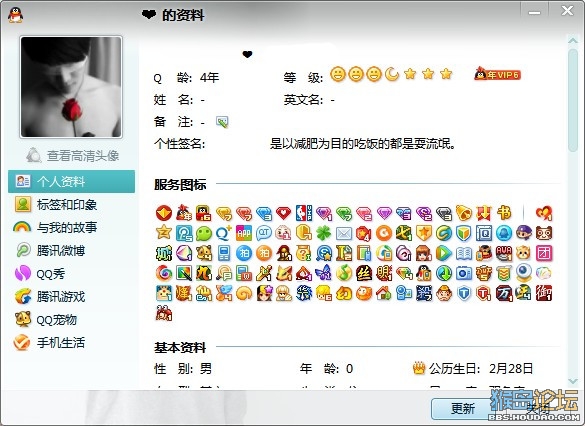Click the blue 华 service icon

pyautogui.click(x=304, y=294)
